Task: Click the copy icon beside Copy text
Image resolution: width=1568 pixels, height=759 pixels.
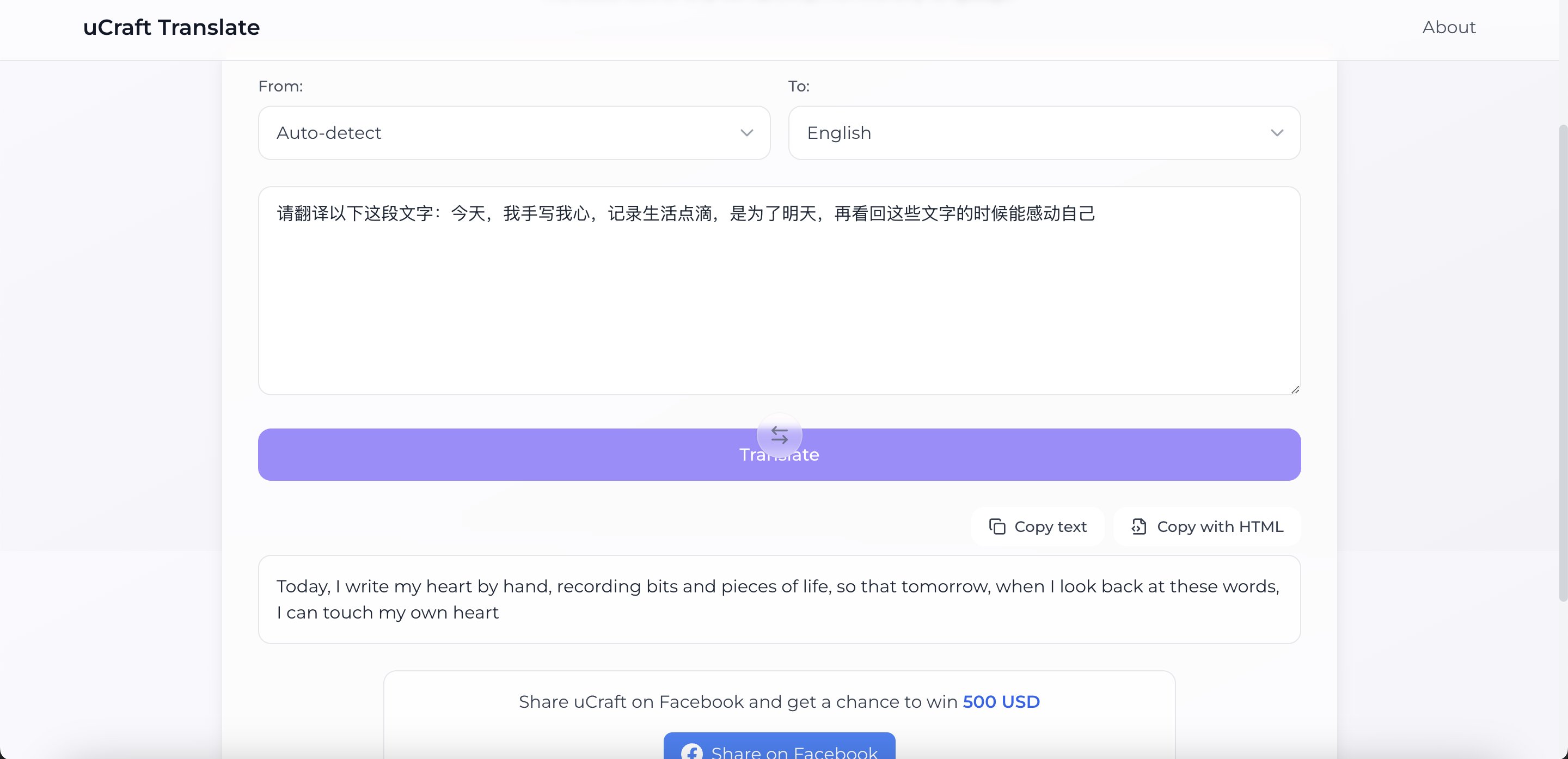Action: pyautogui.click(x=997, y=527)
